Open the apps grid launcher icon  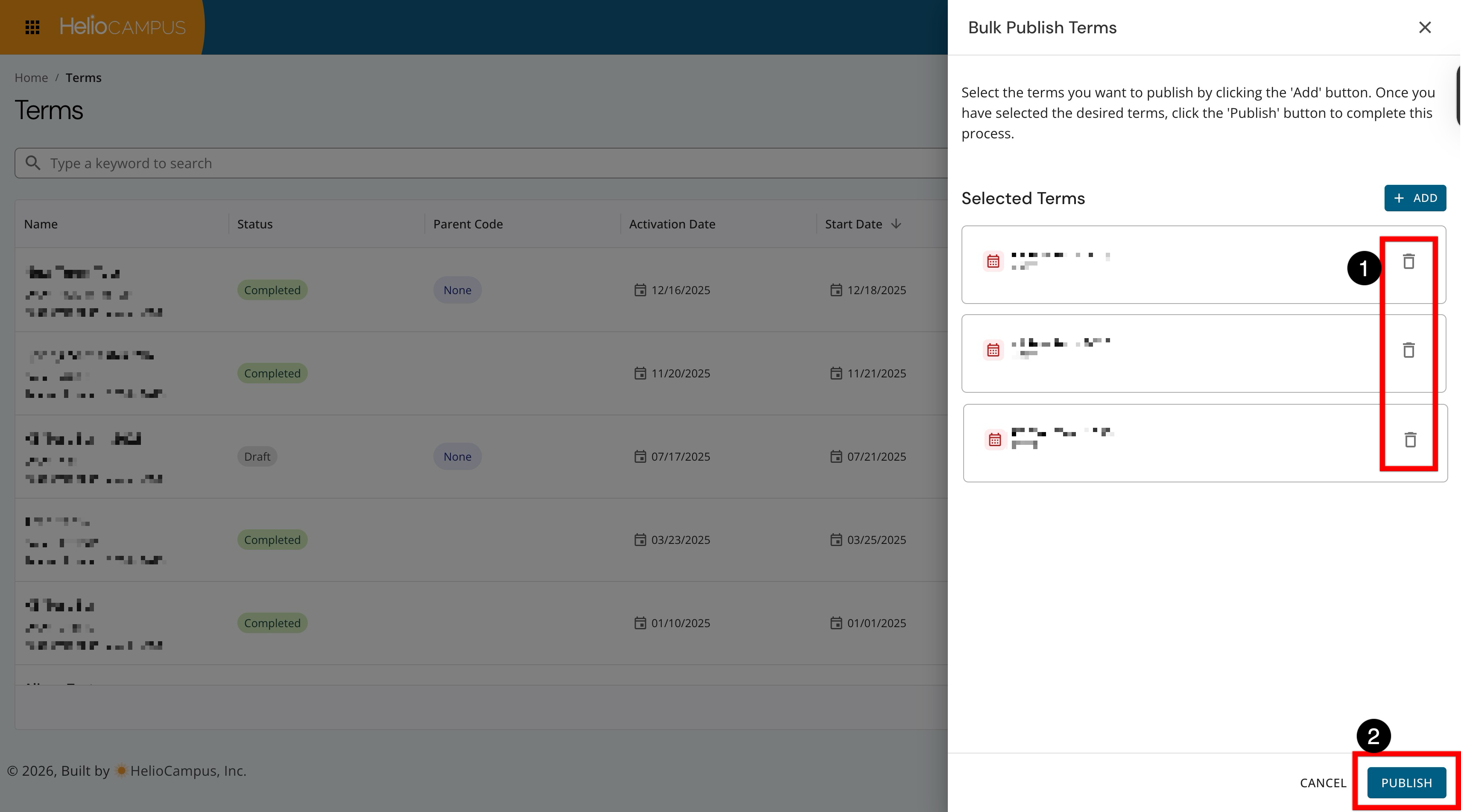[32, 27]
